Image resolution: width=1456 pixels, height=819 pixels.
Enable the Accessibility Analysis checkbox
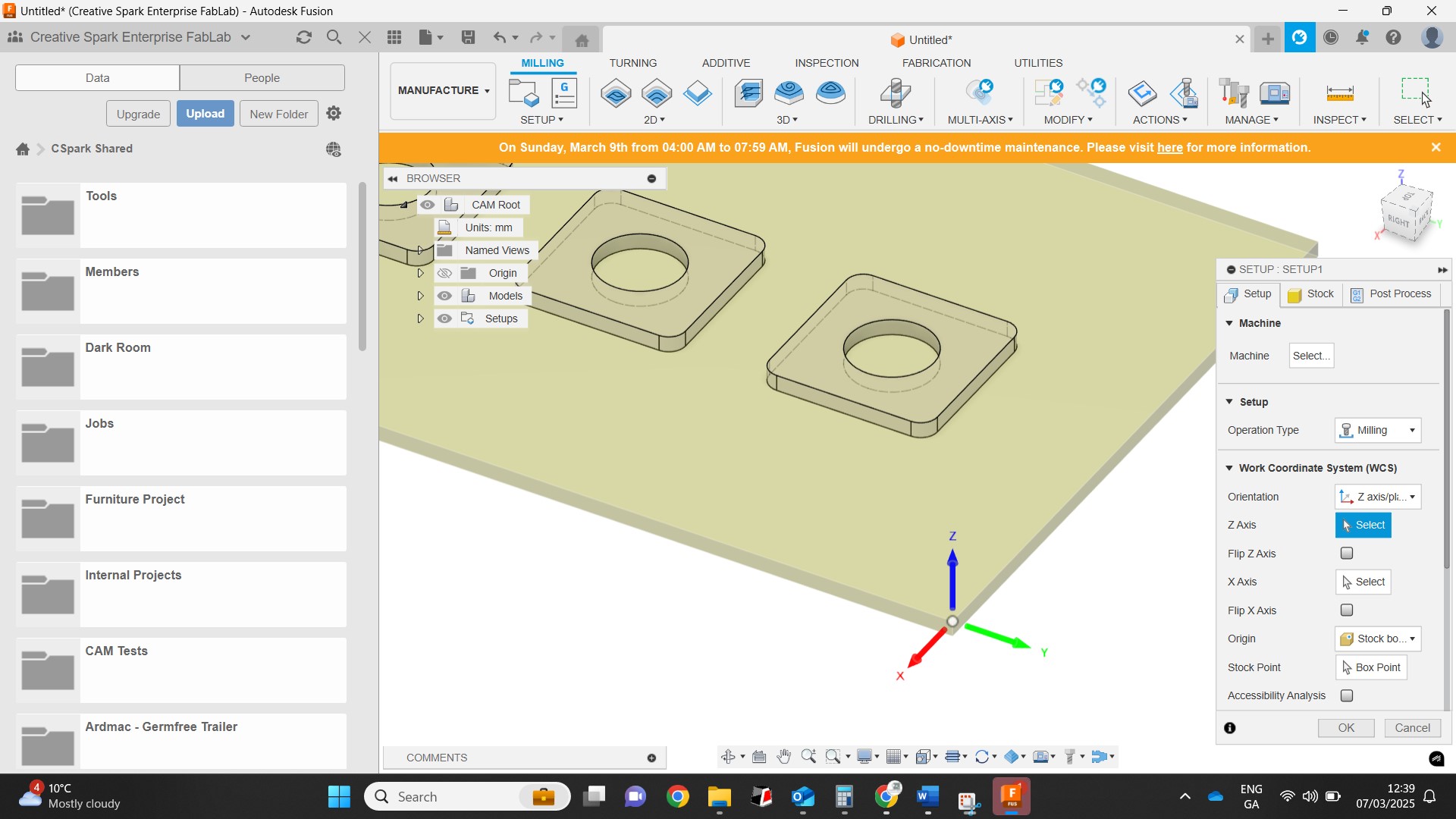point(1347,695)
